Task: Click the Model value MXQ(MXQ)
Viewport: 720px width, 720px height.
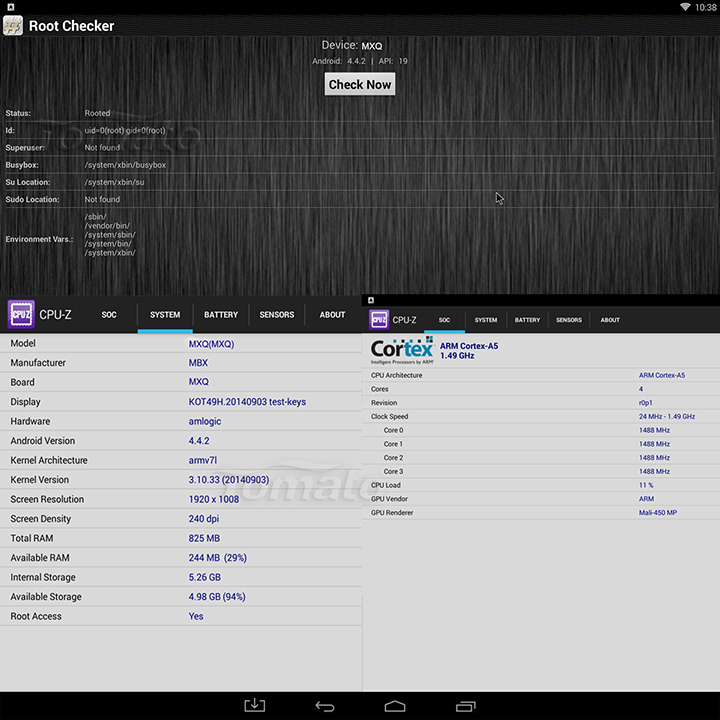Action: pyautogui.click(x=211, y=343)
